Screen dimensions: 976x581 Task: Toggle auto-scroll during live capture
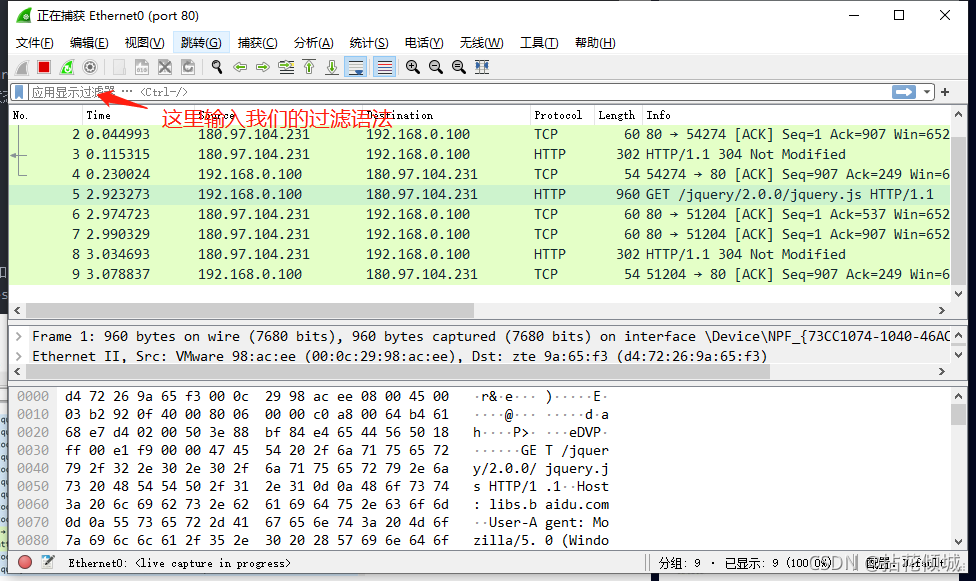356,67
